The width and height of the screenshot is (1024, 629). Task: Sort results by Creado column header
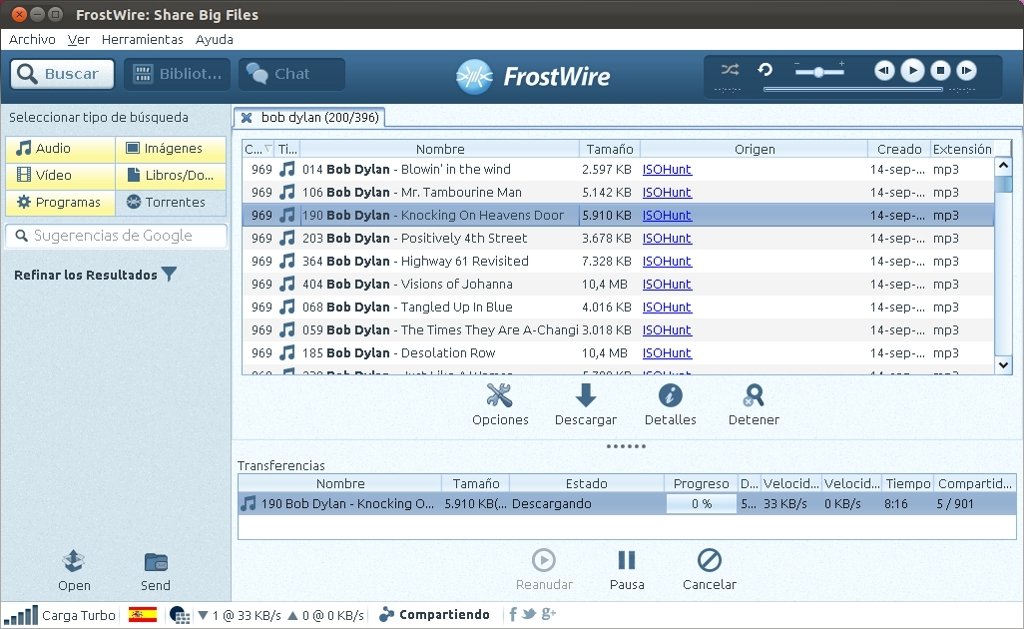tap(899, 149)
